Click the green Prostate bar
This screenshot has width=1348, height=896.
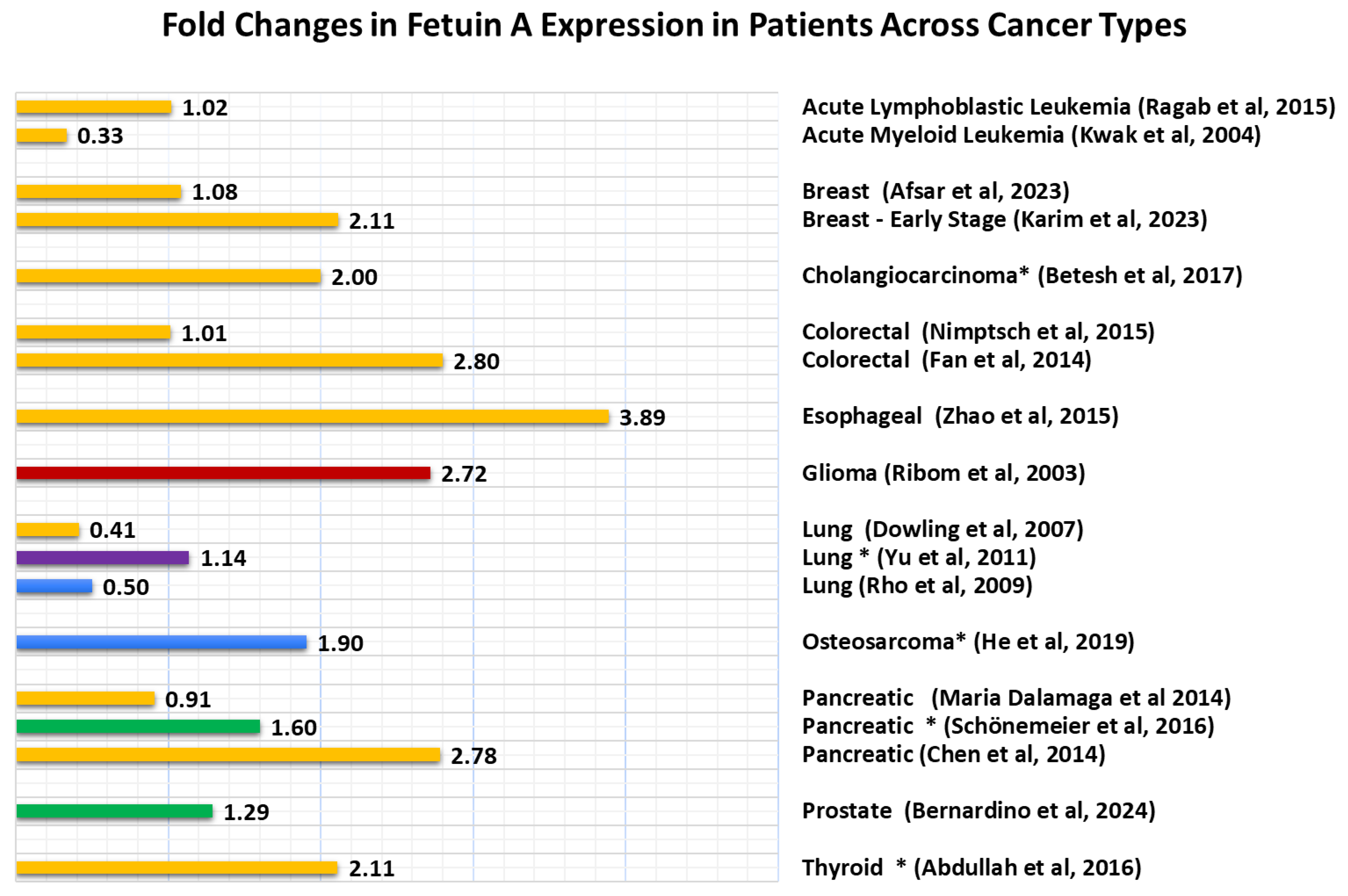click(x=114, y=811)
